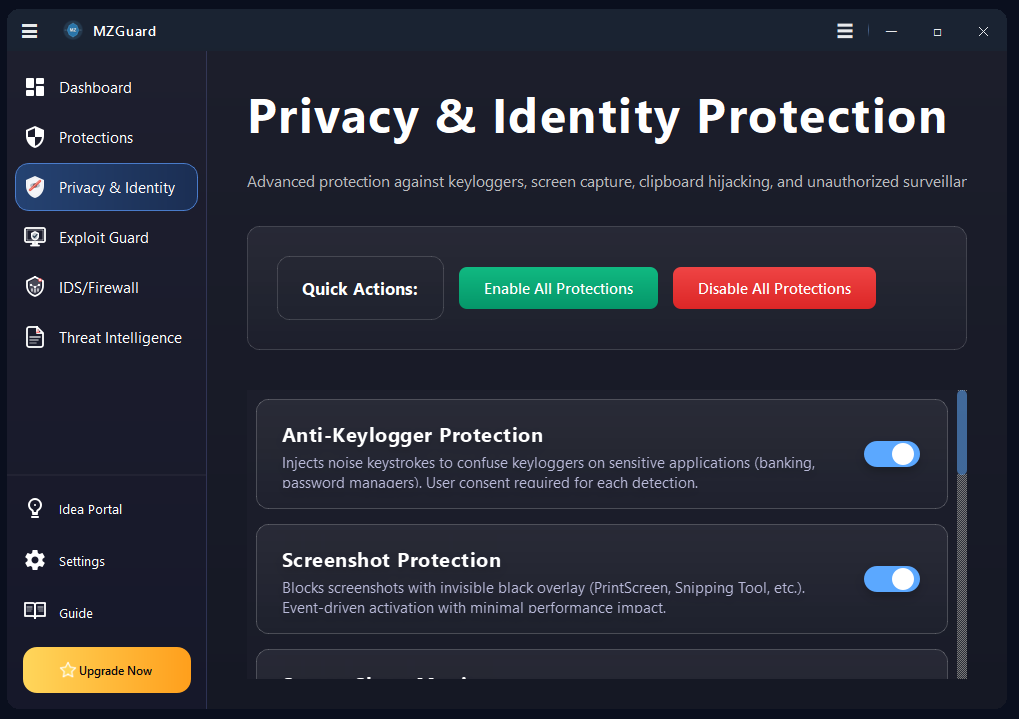This screenshot has height=719, width=1019.
Task: Select the IDS/Firewall shield icon
Action: pos(33,287)
